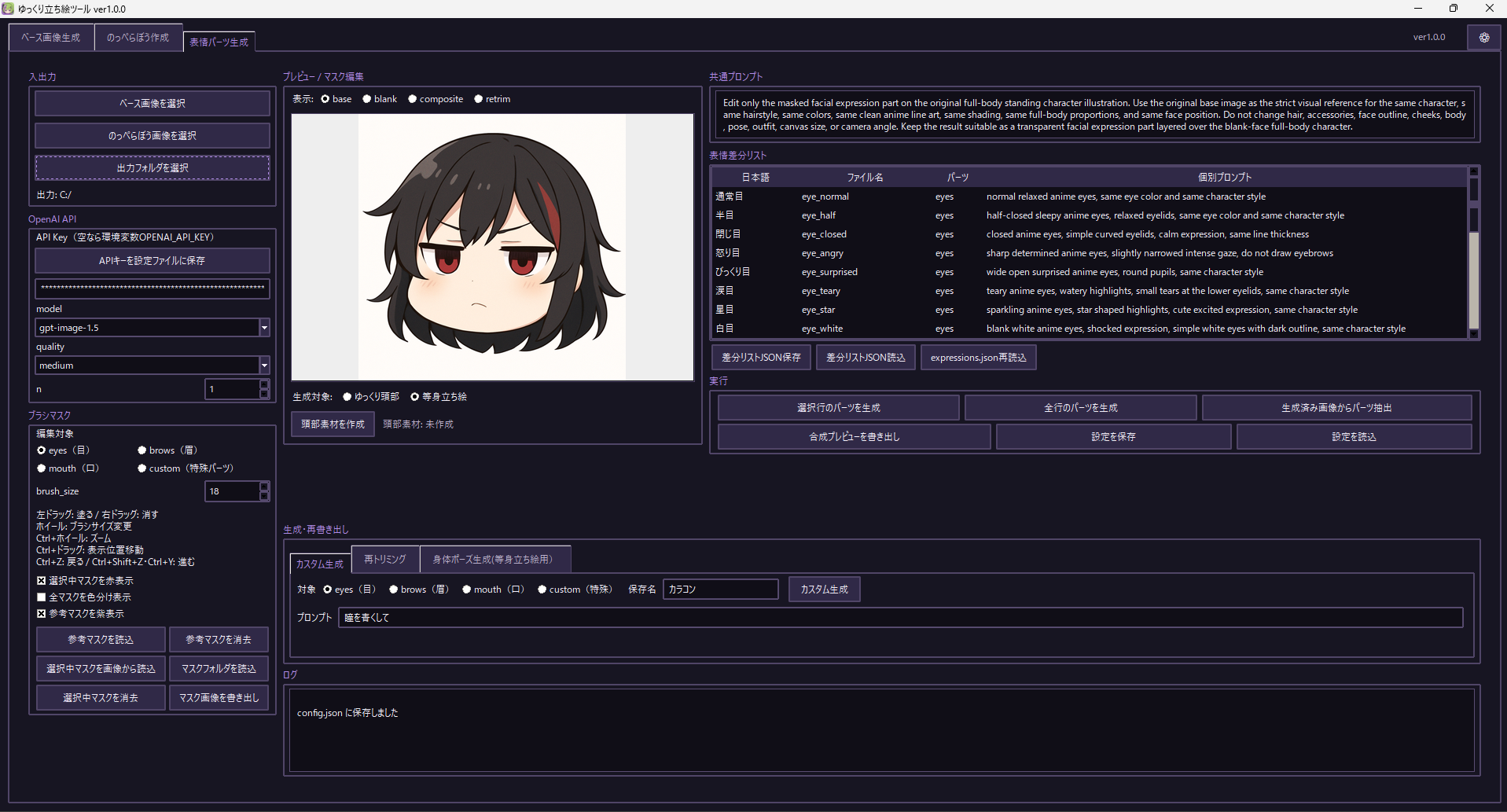The height and width of the screenshot is (812, 1507).
Task: Switch to ベース画像生成 tab
Action: pos(51,38)
